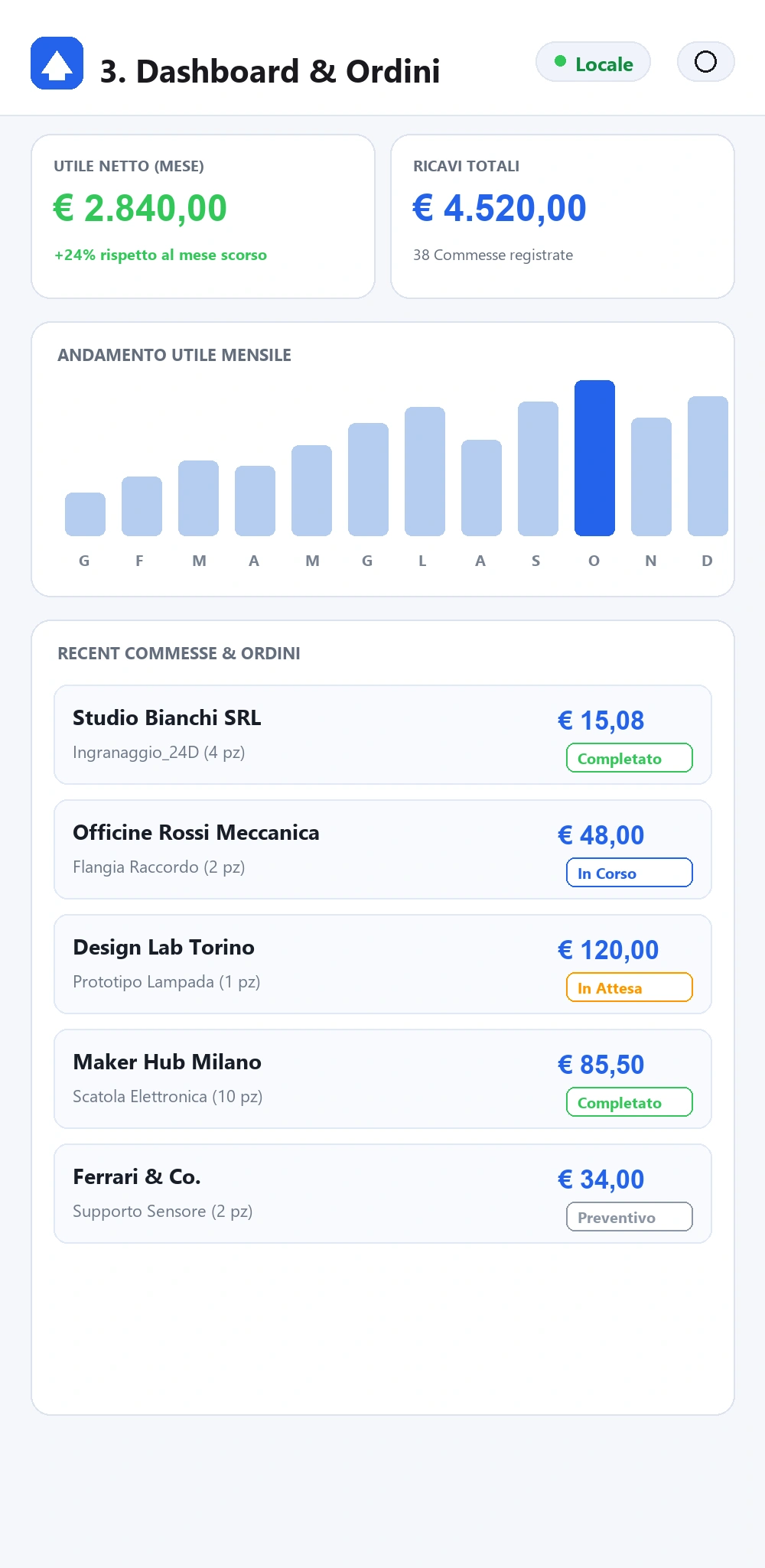The image size is (765, 1568).
Task: Select "+24% rispetto al mese scorso" text
Action: click(x=161, y=255)
